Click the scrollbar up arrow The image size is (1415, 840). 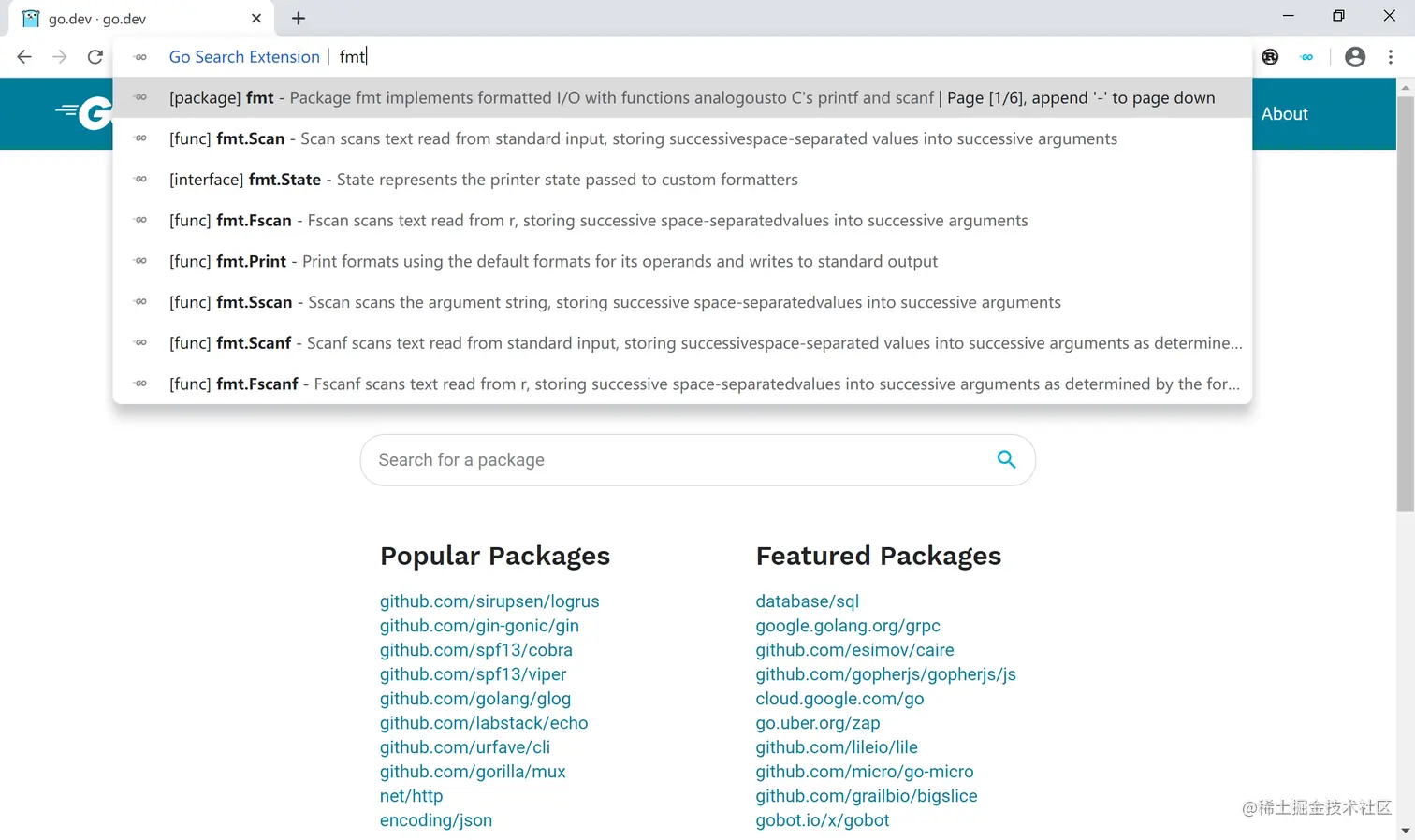[x=1406, y=87]
